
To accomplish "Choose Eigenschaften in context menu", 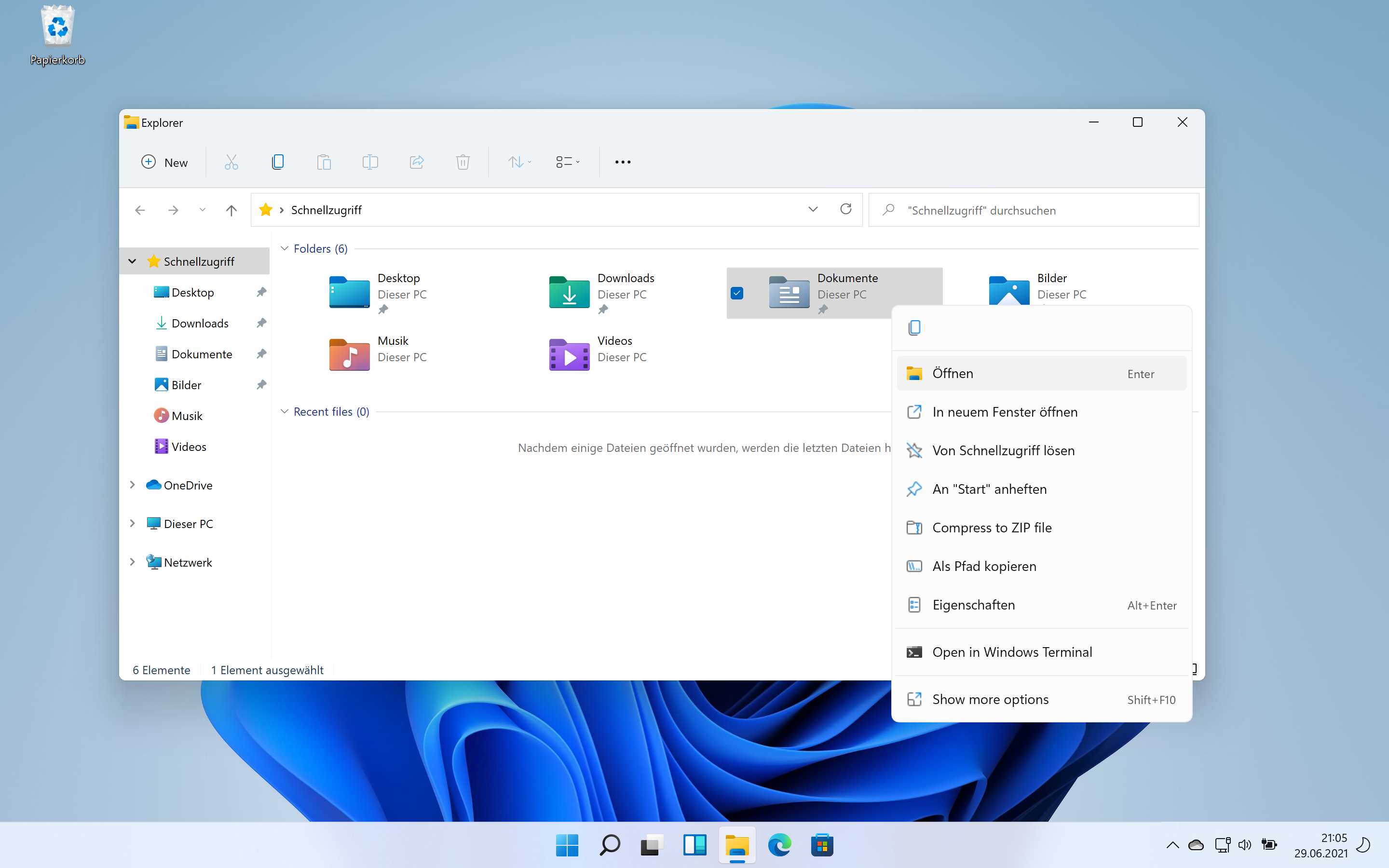I will point(1041,605).
